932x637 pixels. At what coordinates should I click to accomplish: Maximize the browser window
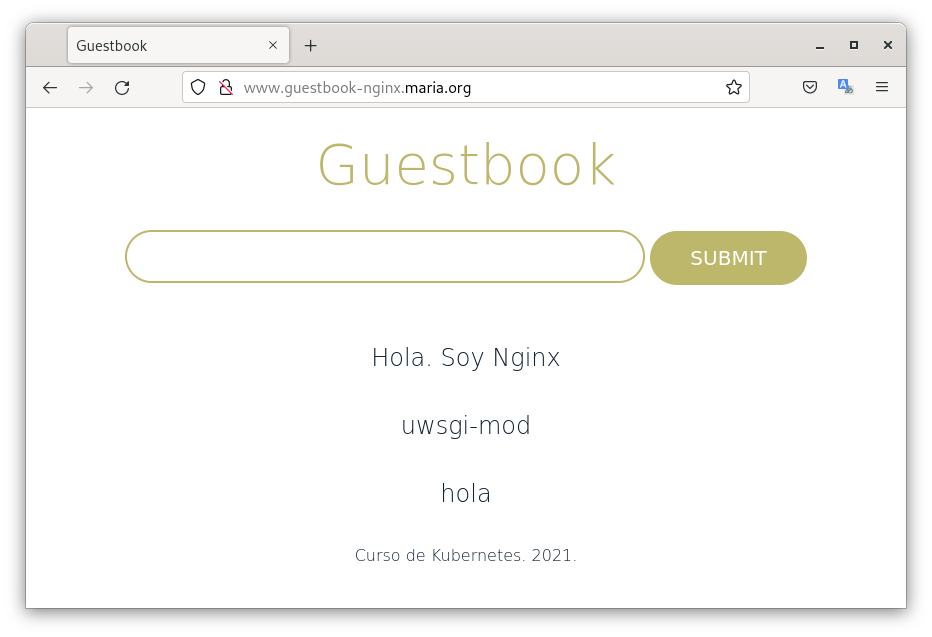[x=853, y=46]
